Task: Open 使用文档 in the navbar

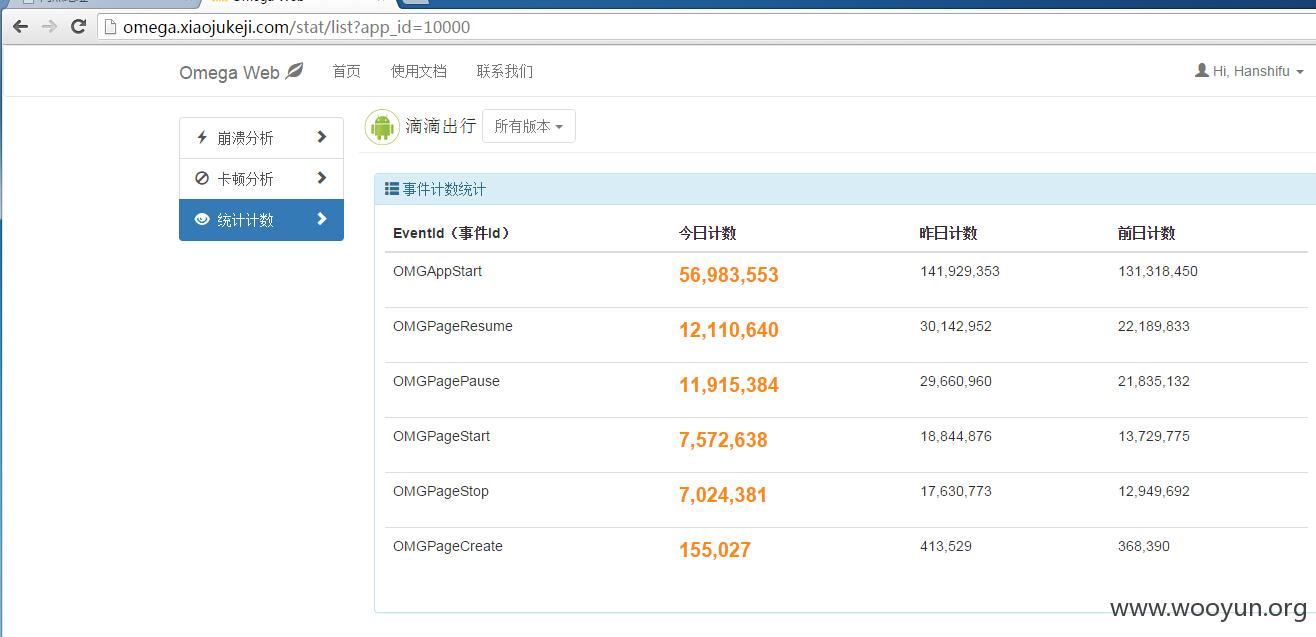Action: click(419, 71)
